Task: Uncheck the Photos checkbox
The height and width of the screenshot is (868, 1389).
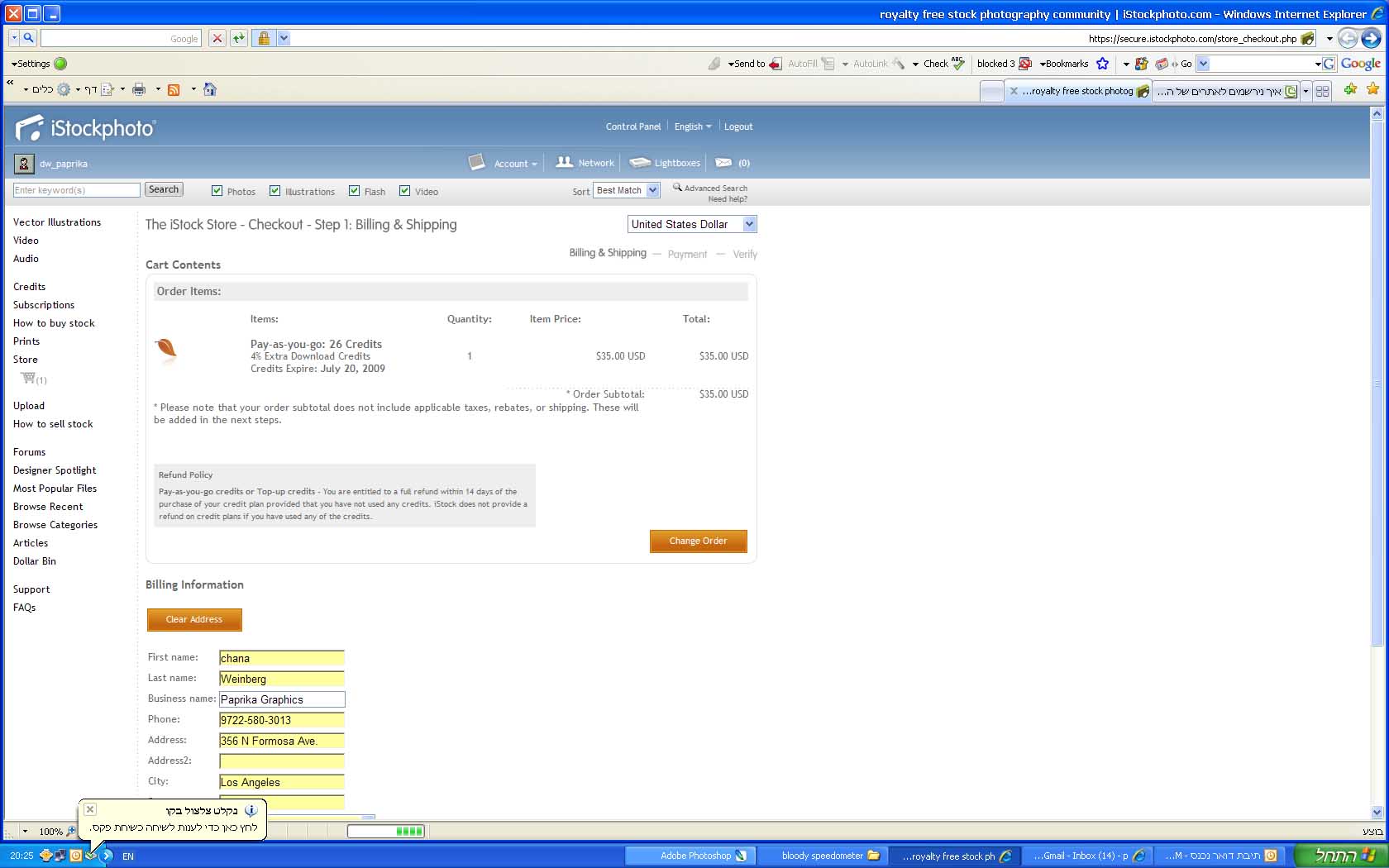Action: [x=217, y=191]
